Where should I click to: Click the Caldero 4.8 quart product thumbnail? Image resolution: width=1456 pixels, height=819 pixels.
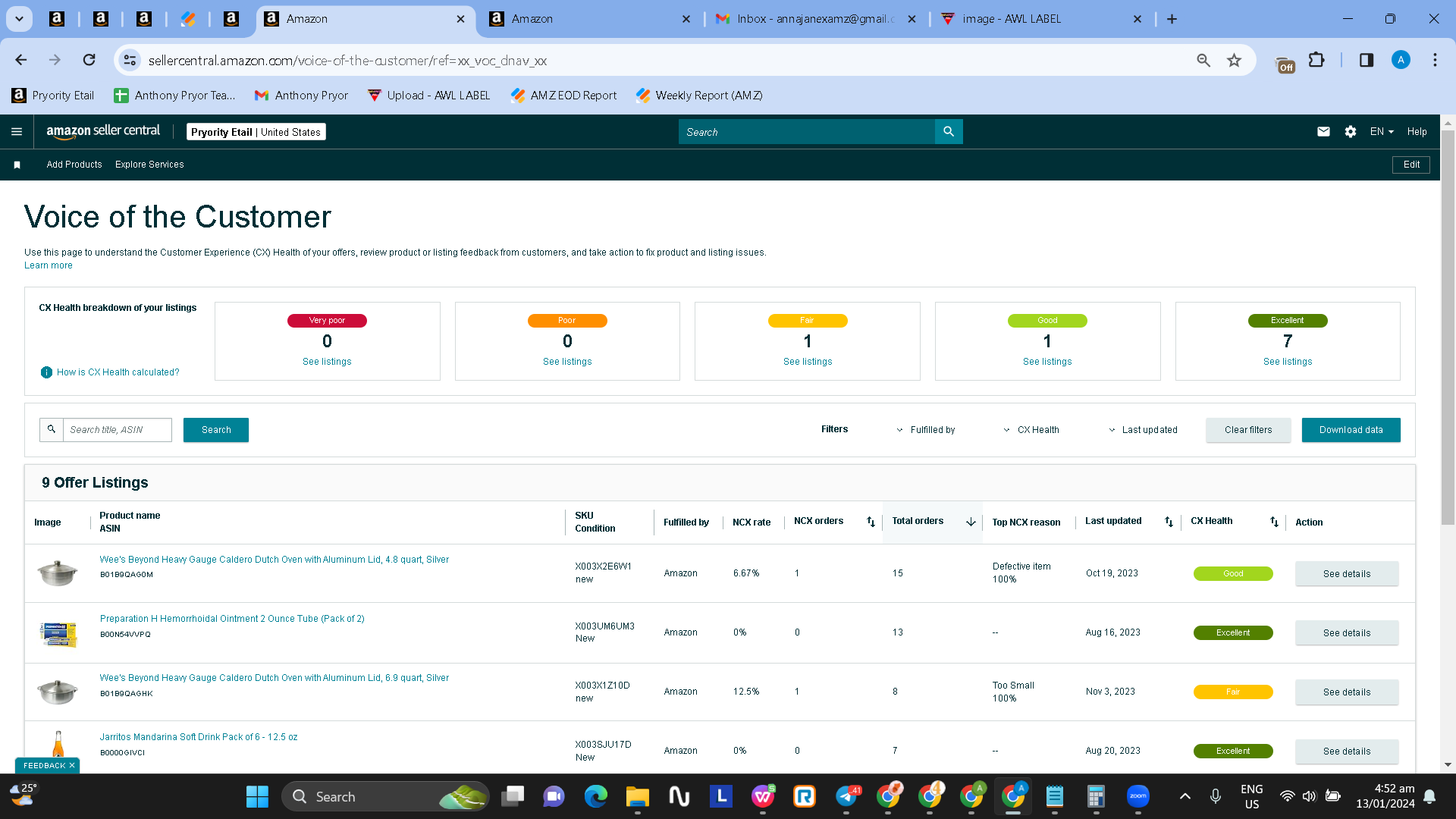coord(58,573)
